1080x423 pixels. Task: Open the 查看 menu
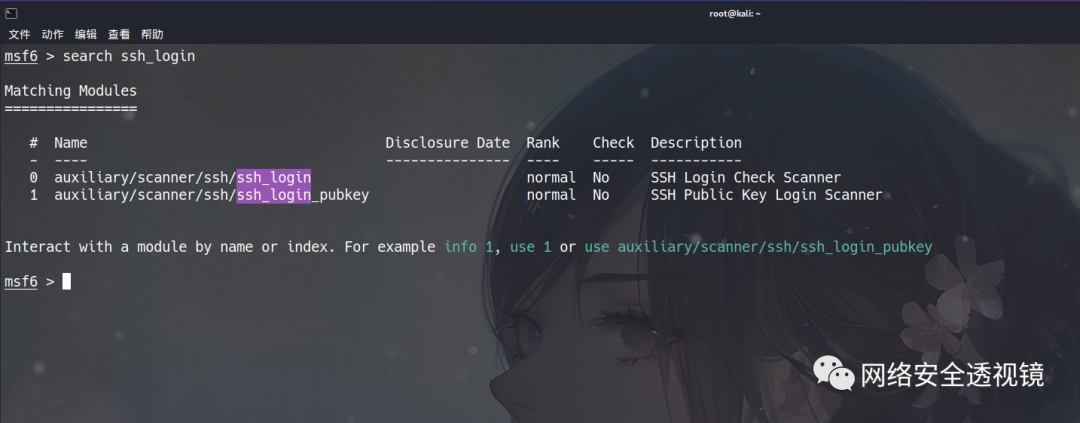coord(118,34)
